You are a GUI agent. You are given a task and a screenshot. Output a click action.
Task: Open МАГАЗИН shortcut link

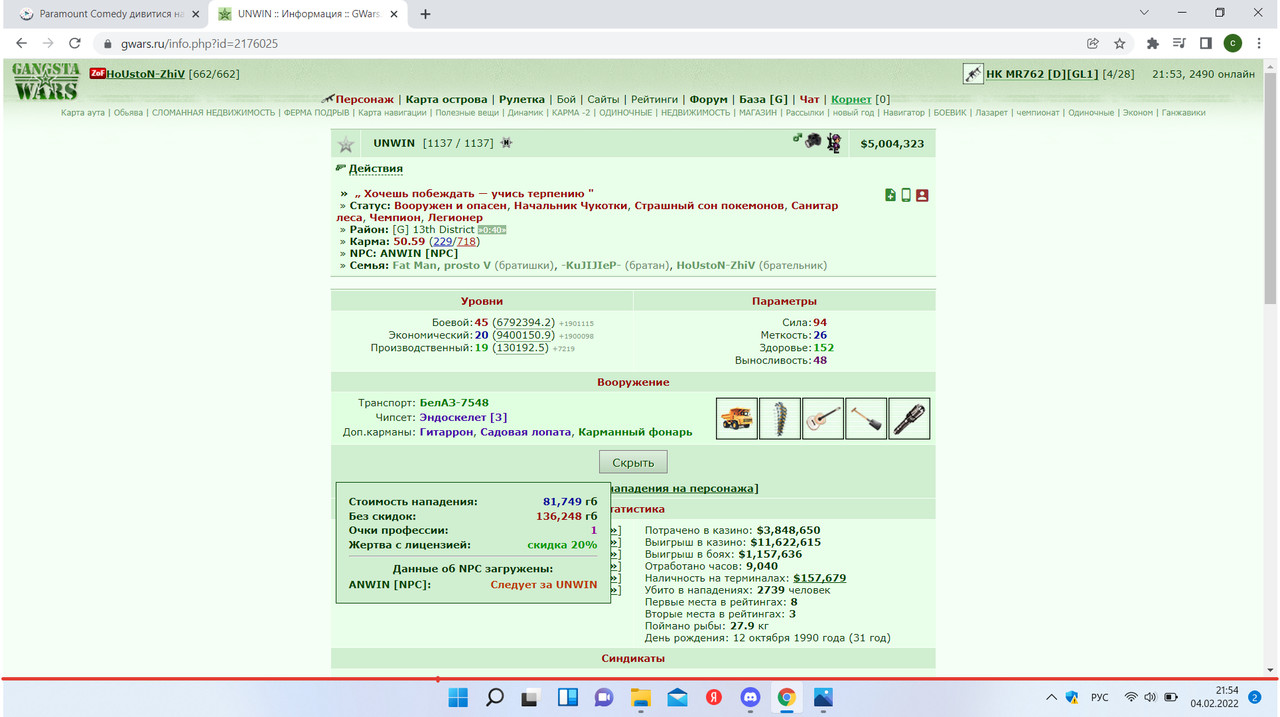[757, 113]
